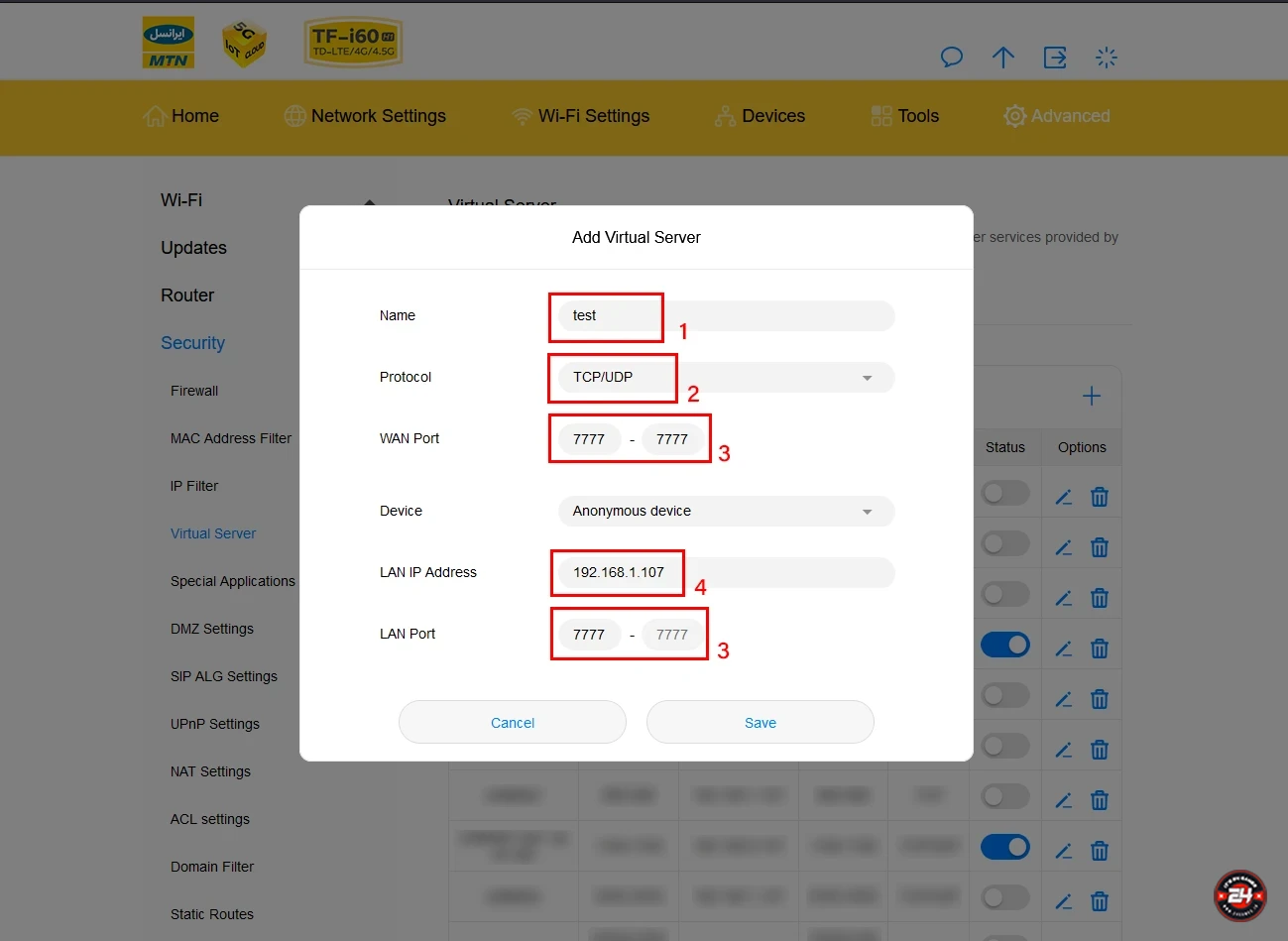This screenshot has height=941, width=1288.
Task: Open the Network Settings tab
Action: pyautogui.click(x=365, y=116)
